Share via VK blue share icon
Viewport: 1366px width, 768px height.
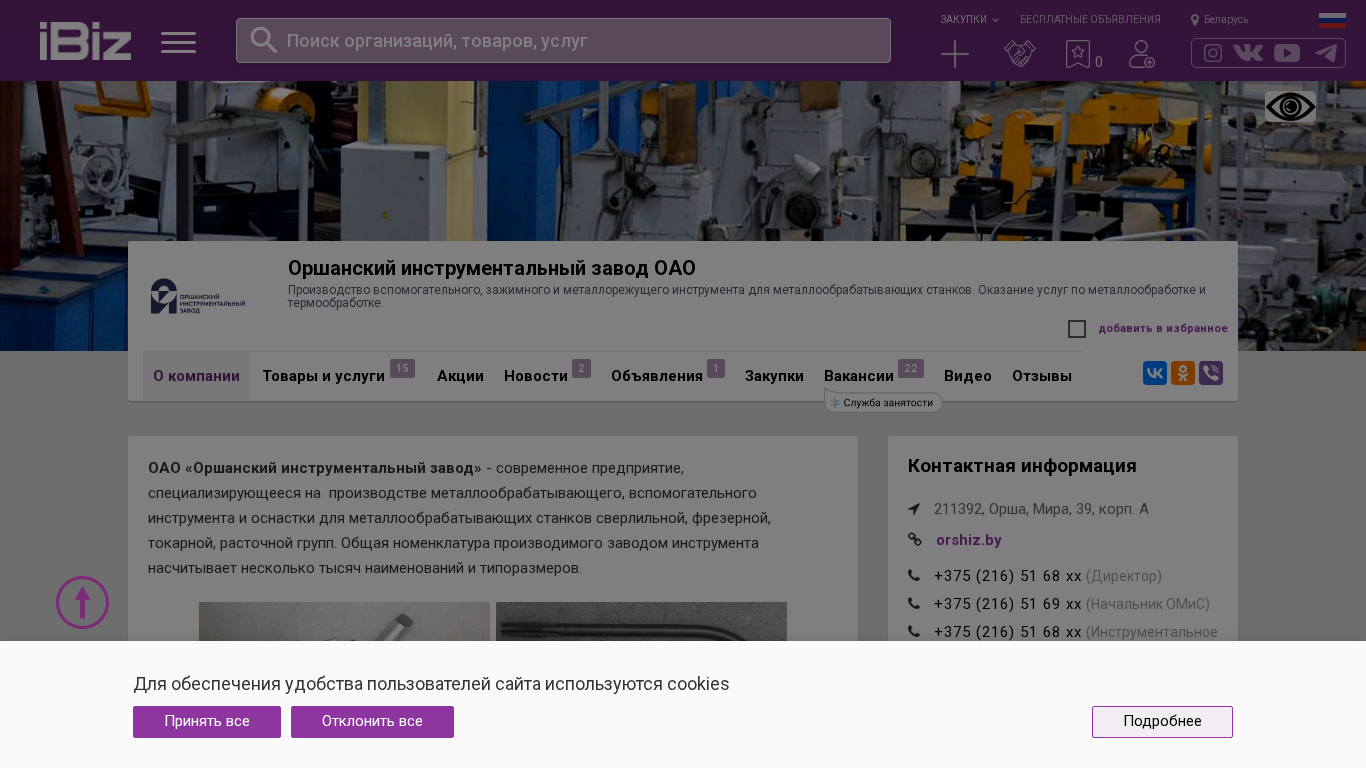coord(1155,373)
